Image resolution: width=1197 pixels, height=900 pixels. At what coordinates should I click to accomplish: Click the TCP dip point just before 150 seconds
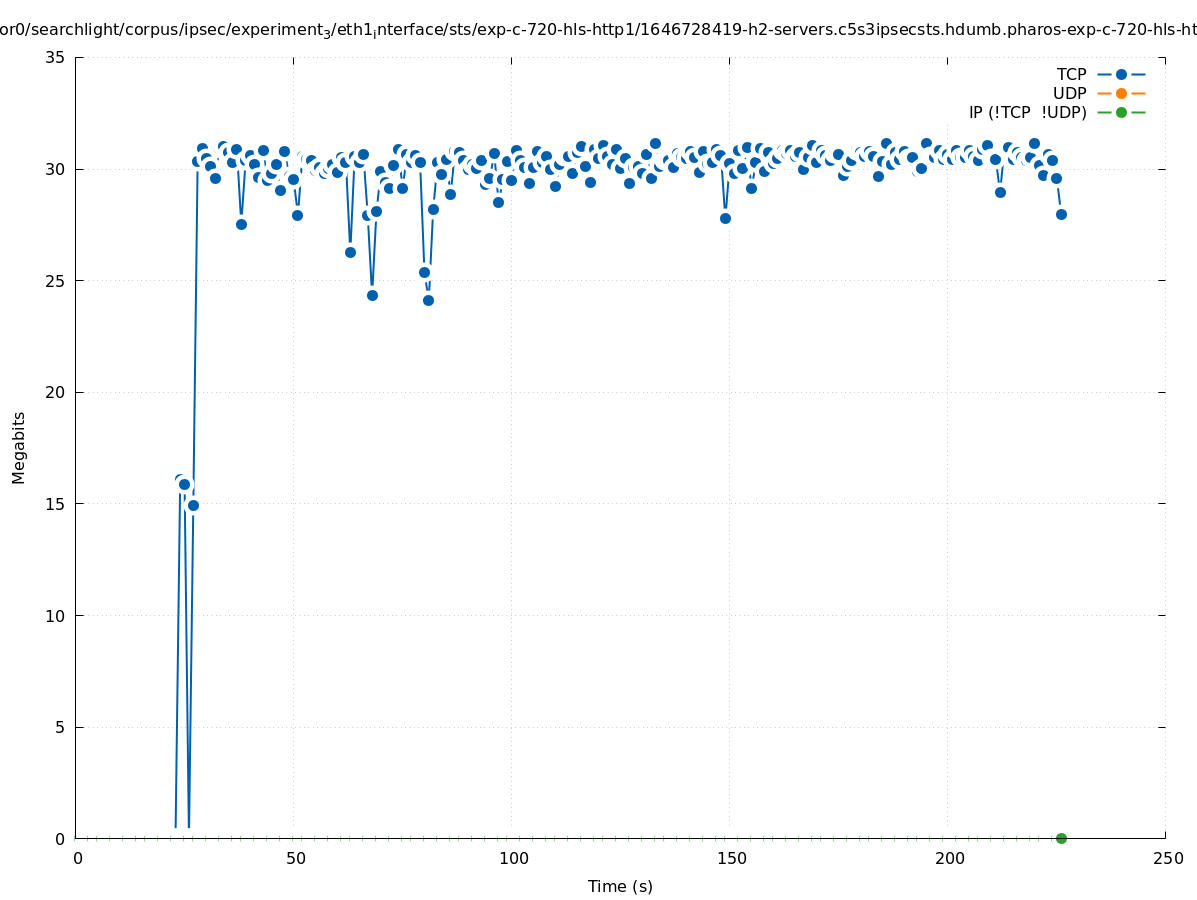pos(725,218)
